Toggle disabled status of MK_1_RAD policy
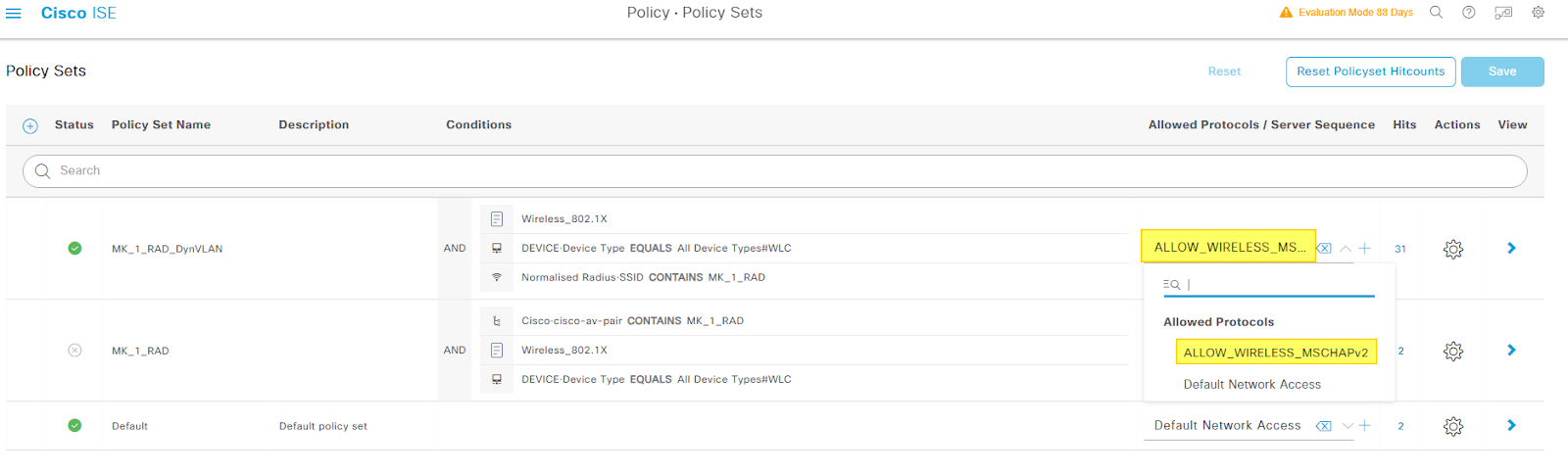Image resolution: width=1568 pixels, height=473 pixels. (x=74, y=351)
